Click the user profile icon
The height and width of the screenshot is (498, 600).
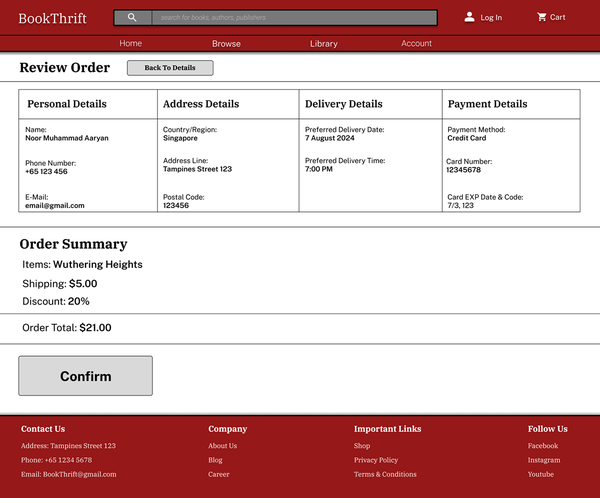[x=470, y=17]
